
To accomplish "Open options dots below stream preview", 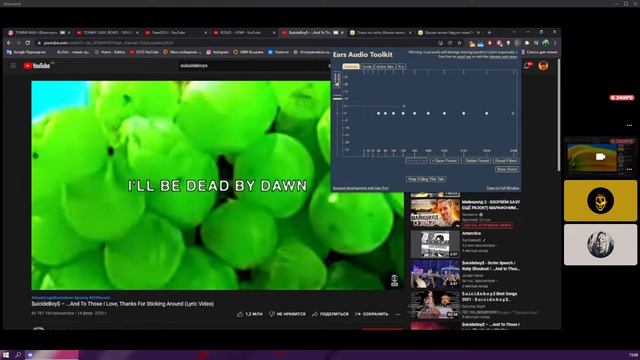I will pos(629,169).
